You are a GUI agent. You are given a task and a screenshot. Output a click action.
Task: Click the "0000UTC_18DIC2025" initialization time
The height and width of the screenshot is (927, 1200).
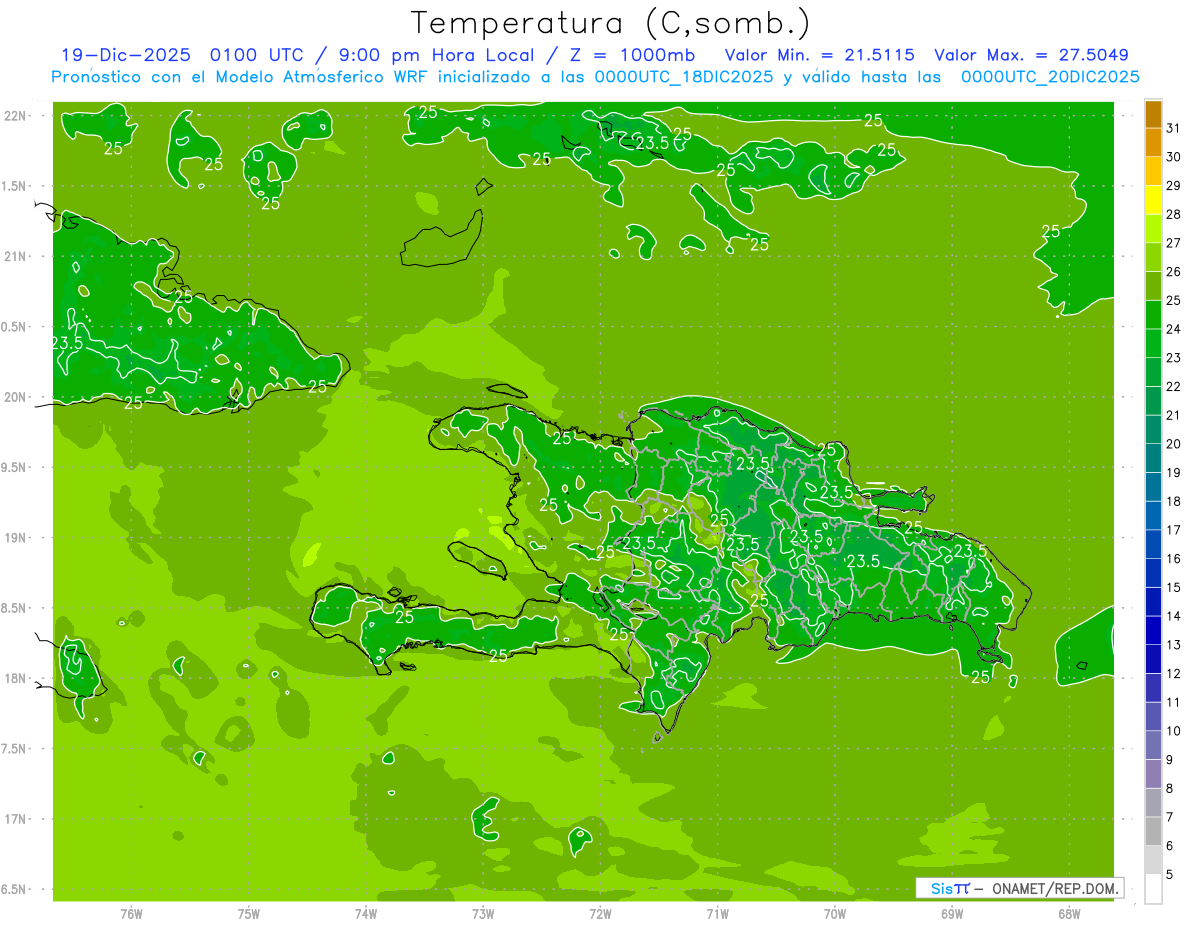[x=684, y=77]
